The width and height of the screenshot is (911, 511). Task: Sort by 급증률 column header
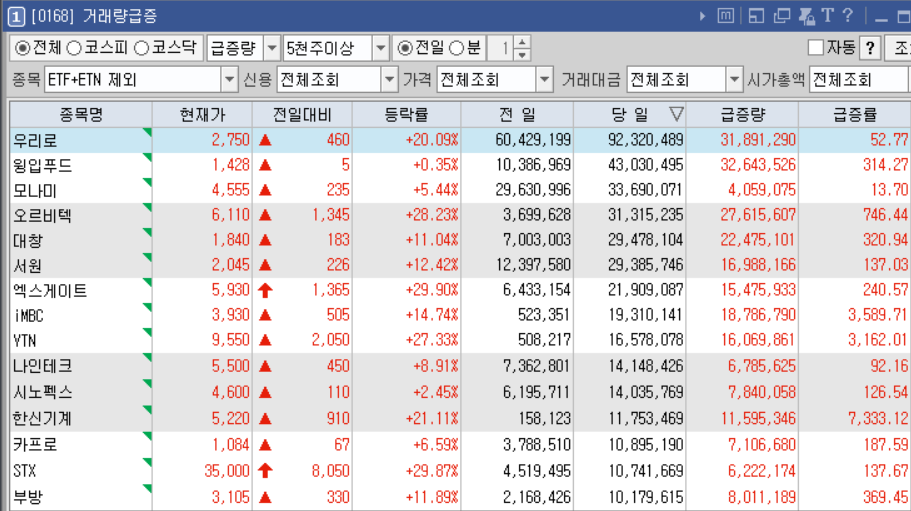(x=855, y=114)
